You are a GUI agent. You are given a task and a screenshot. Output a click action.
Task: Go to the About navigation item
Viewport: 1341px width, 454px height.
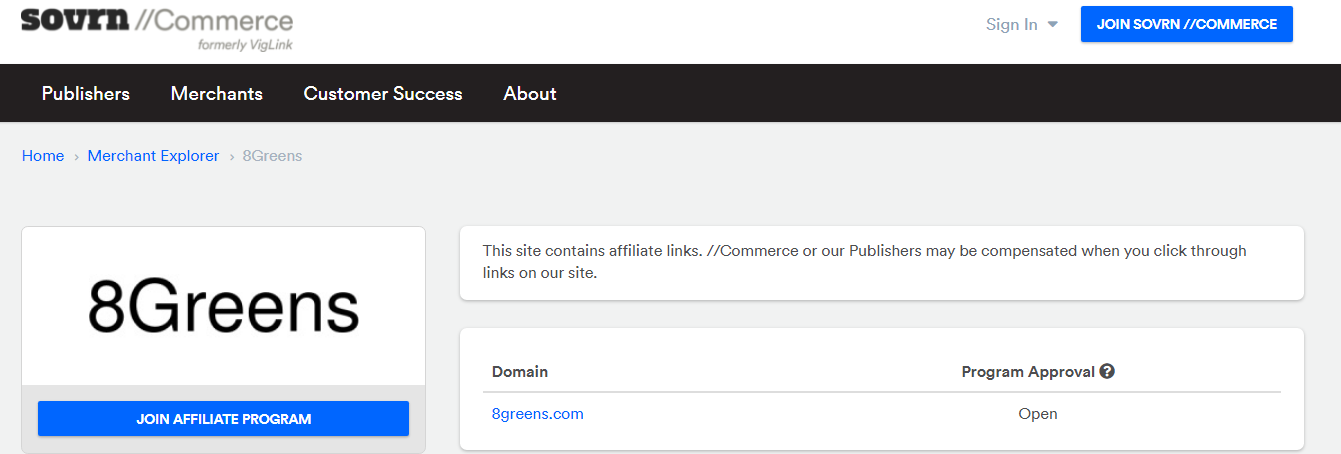tap(530, 94)
